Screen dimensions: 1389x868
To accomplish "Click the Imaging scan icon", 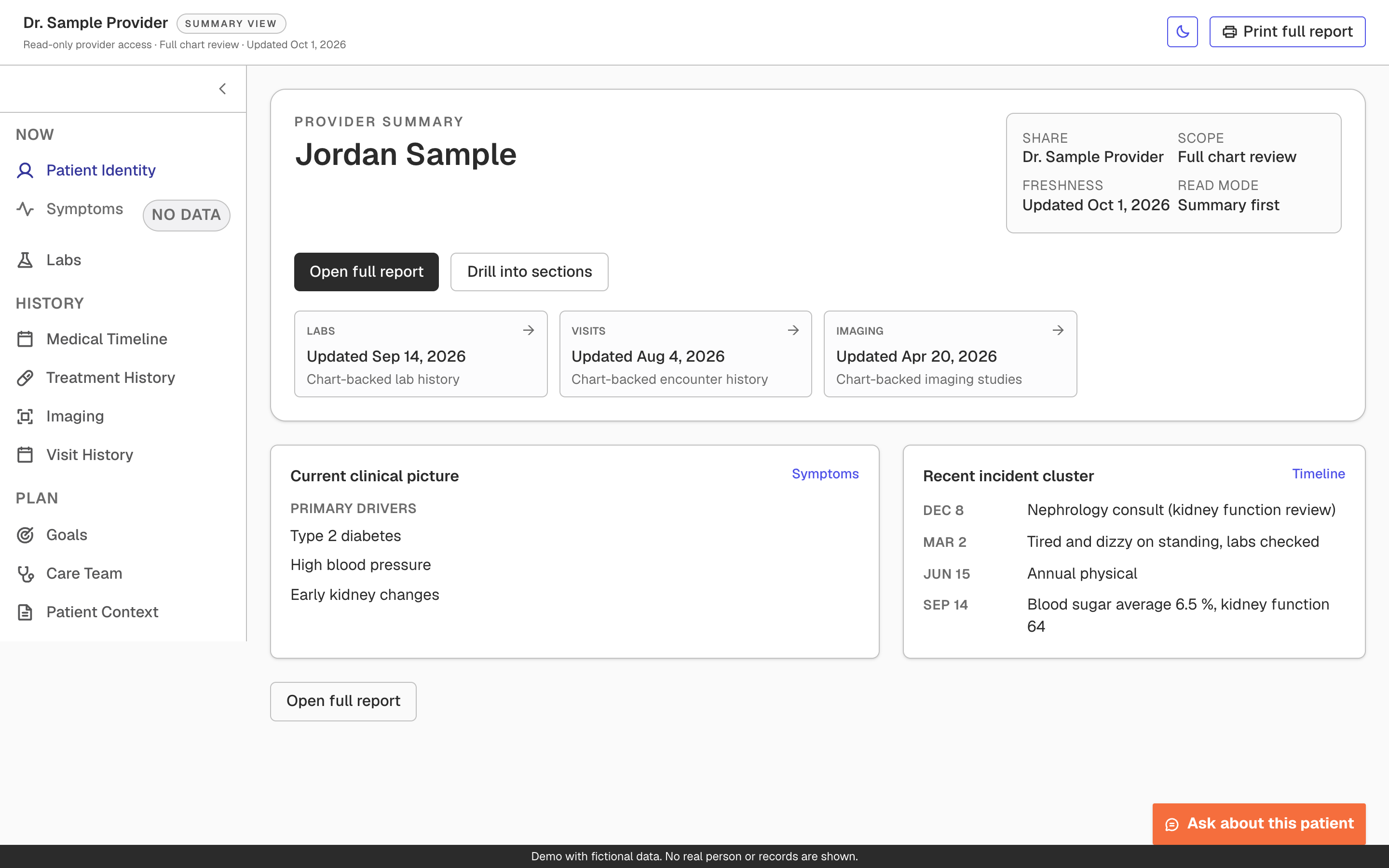I will (25, 416).
